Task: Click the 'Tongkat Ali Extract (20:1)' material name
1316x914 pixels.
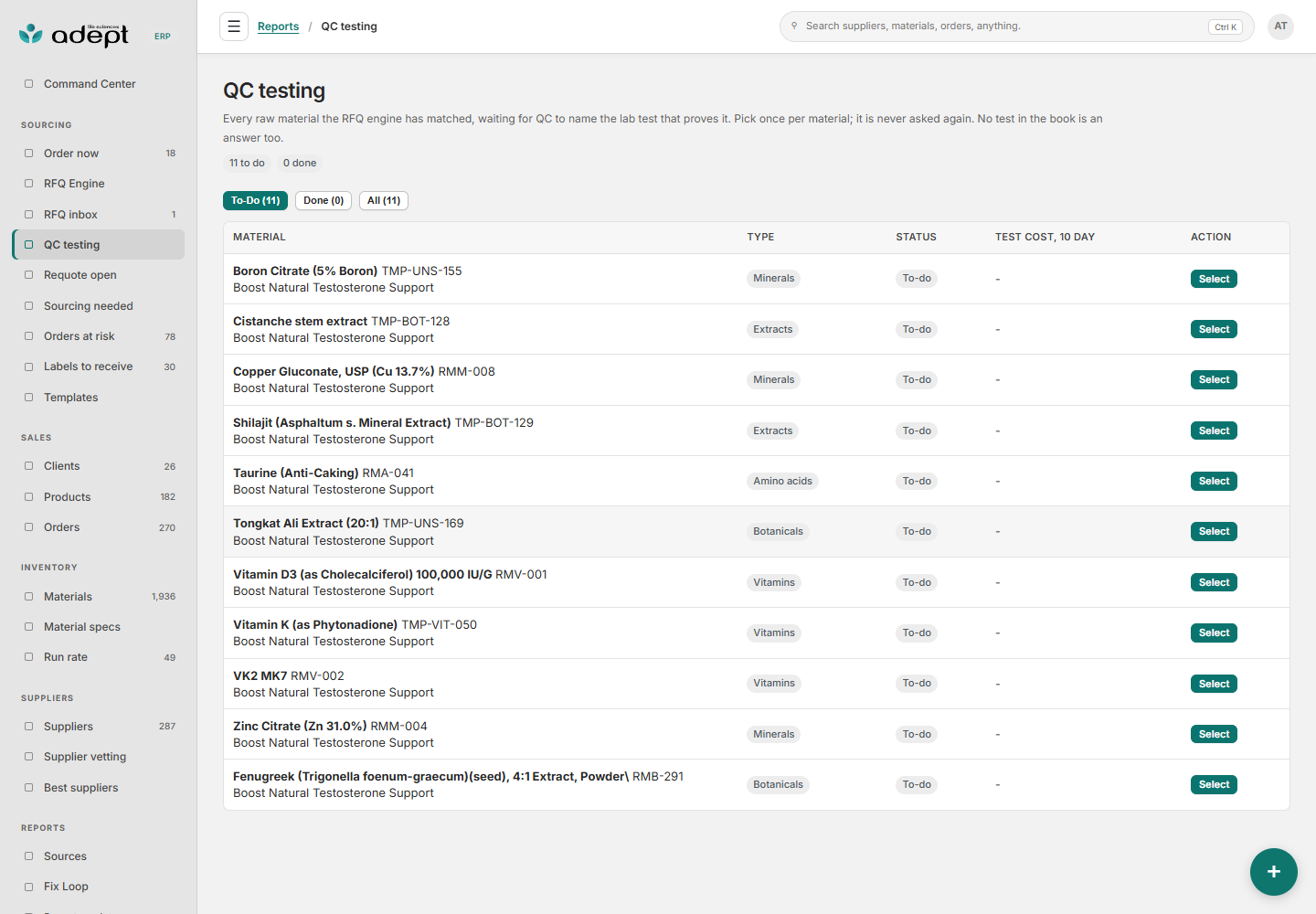Action: point(306,524)
